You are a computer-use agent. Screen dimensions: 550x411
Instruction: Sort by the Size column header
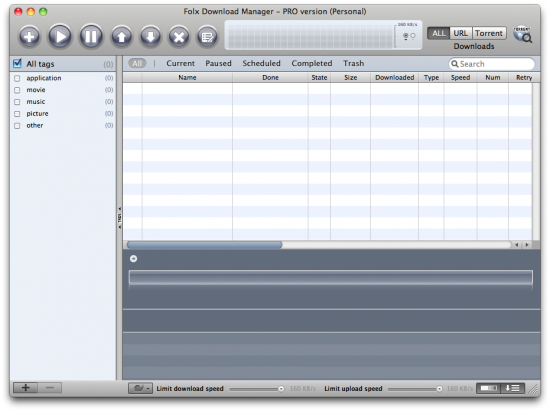350,78
